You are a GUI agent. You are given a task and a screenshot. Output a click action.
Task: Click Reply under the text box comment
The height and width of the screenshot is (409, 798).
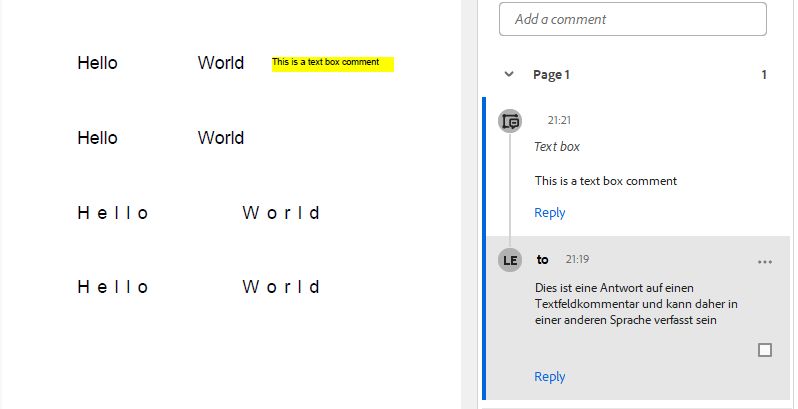coord(550,212)
